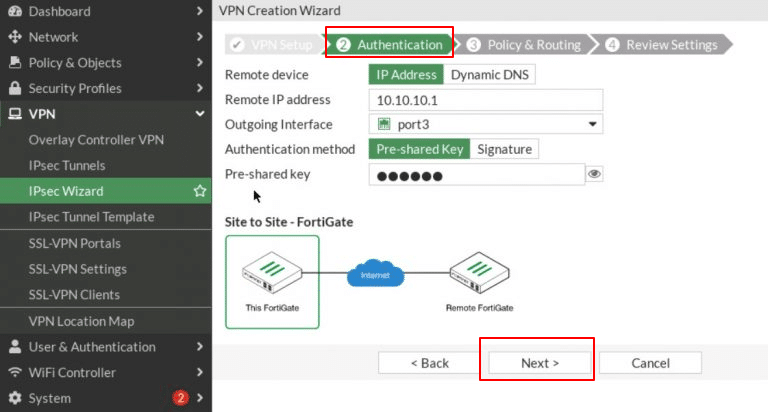The height and width of the screenshot is (412, 768).
Task: Click the Policy & Objects icon
Action: click(x=15, y=62)
